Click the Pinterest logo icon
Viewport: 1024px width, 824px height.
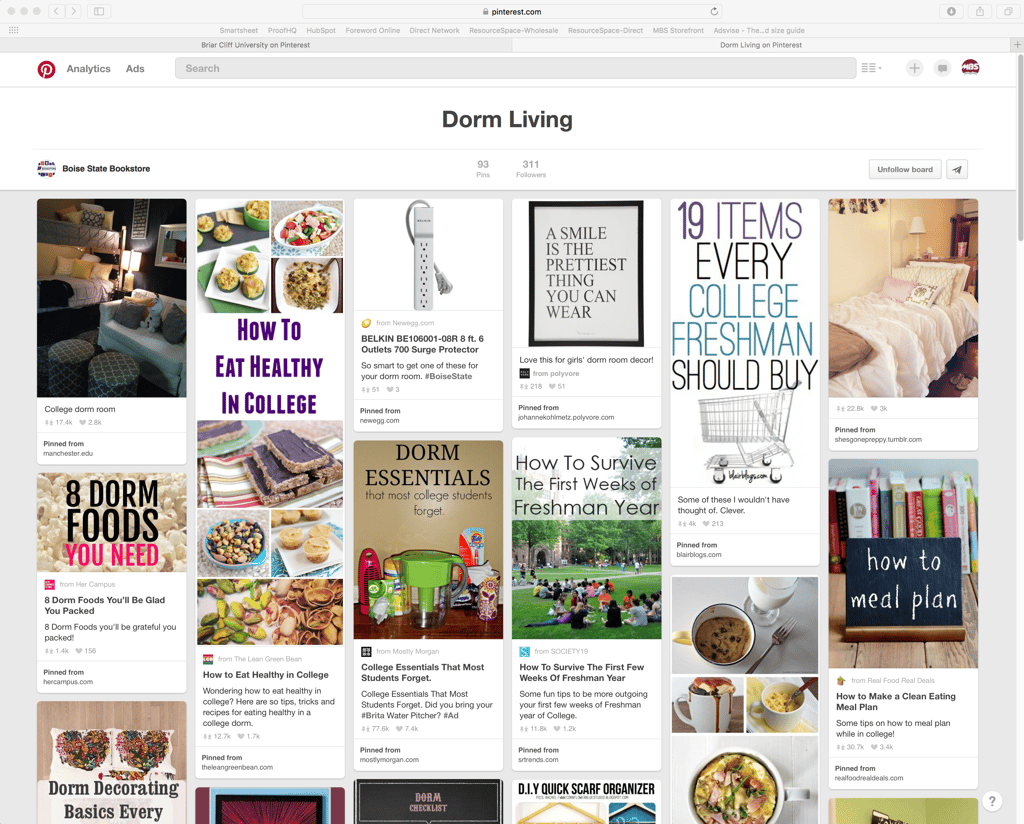[46, 69]
